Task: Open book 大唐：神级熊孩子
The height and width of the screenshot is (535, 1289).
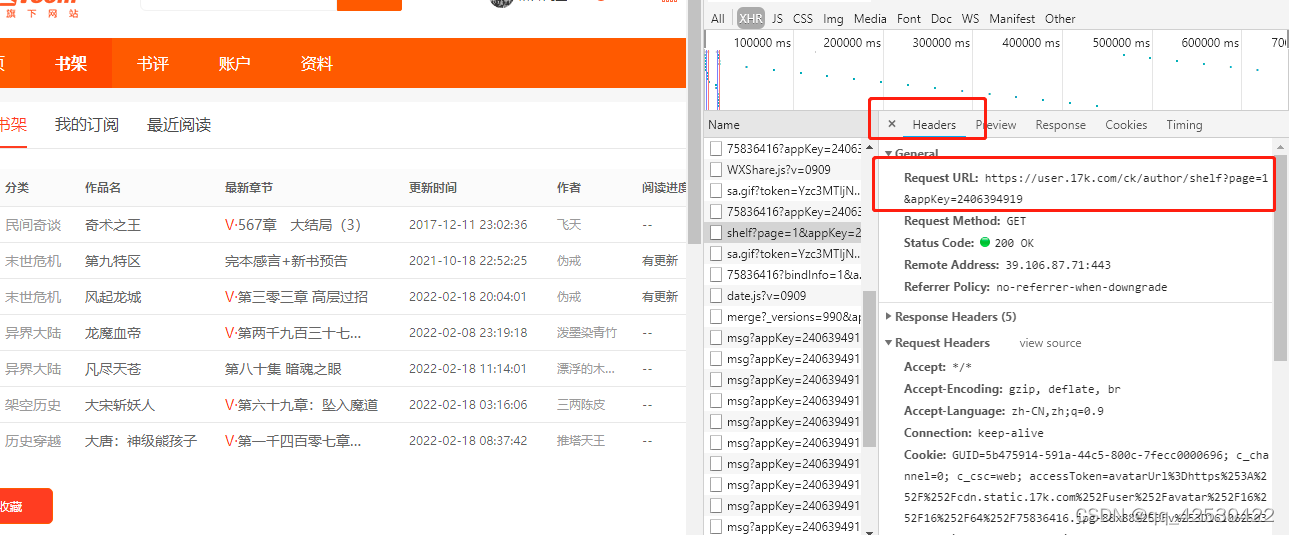Action: [x=141, y=441]
